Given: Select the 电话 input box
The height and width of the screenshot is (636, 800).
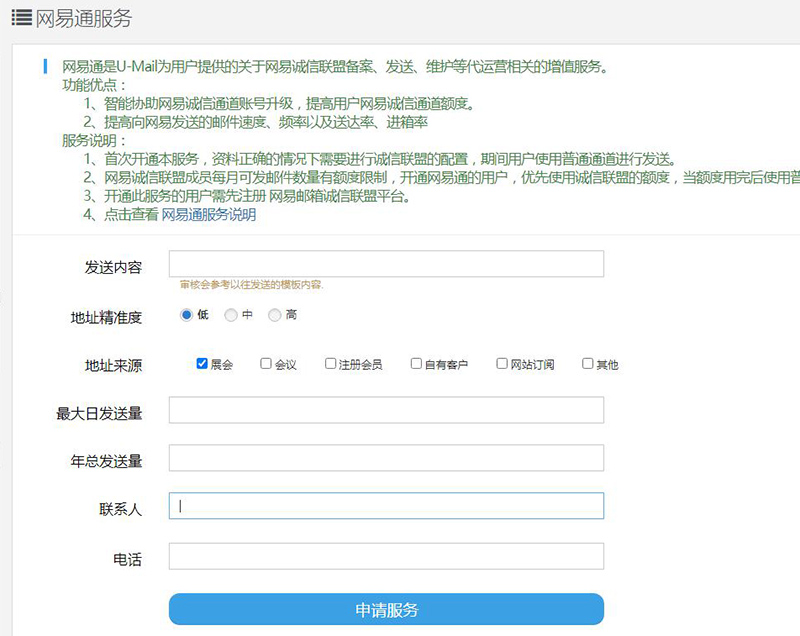Looking at the screenshot, I should (x=386, y=556).
